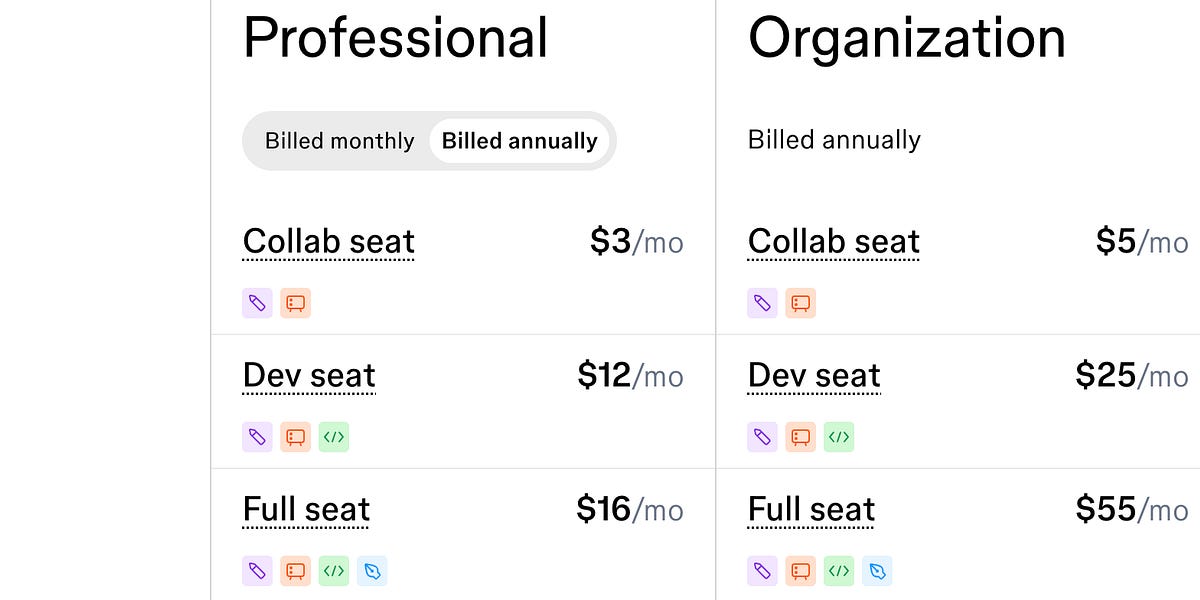The width and height of the screenshot is (1200, 600).
Task: Open Full seat details under Professional
Action: (x=305, y=509)
